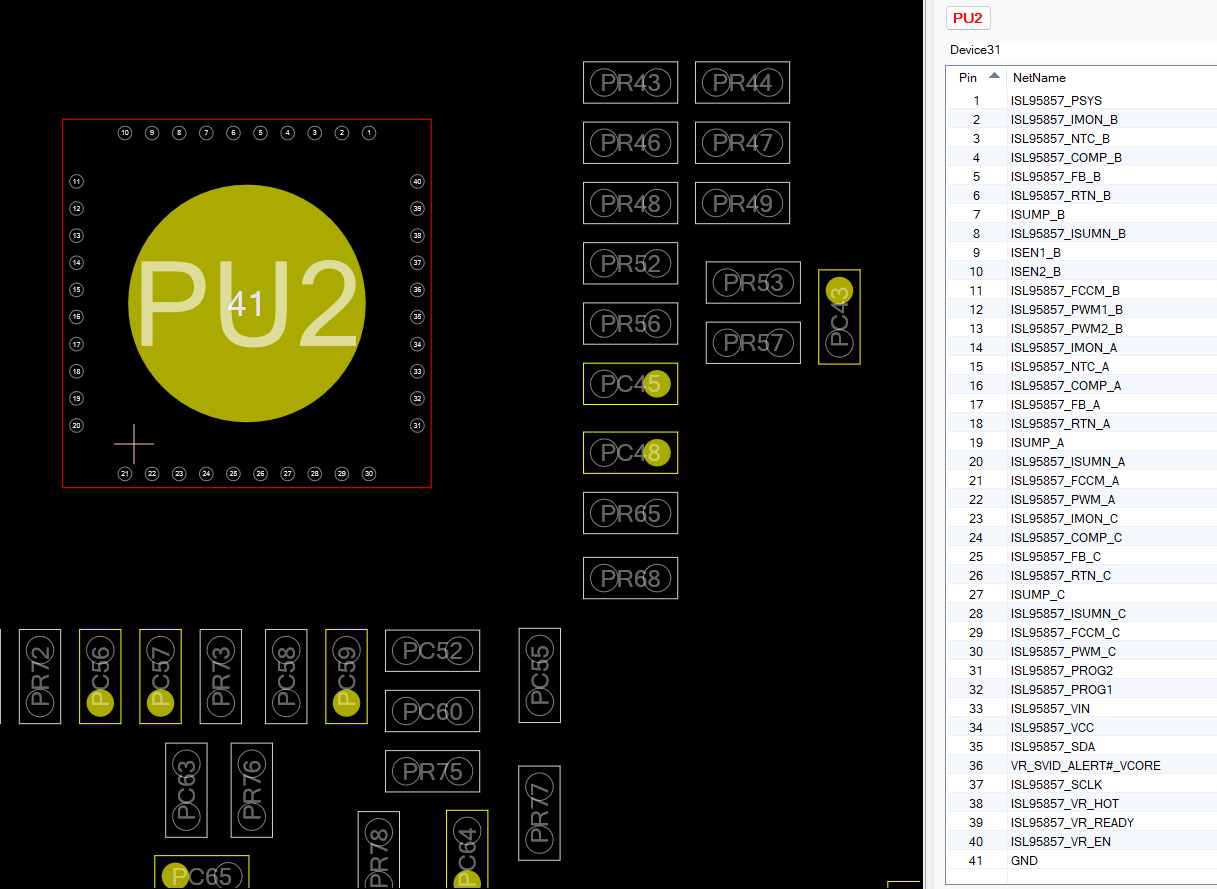Viewport: 1217px width, 889px height.
Task: Select component PR53 on the board
Action: click(753, 282)
